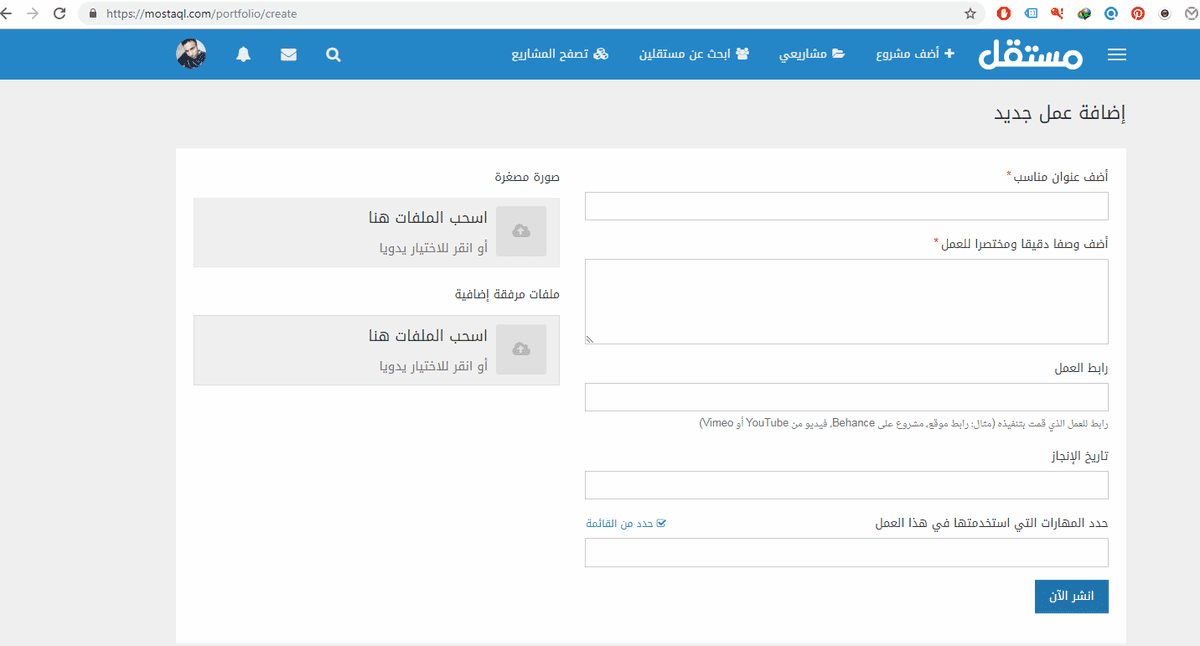Click the work description text area
Viewport: 1200px width, 646px height.
click(846, 301)
